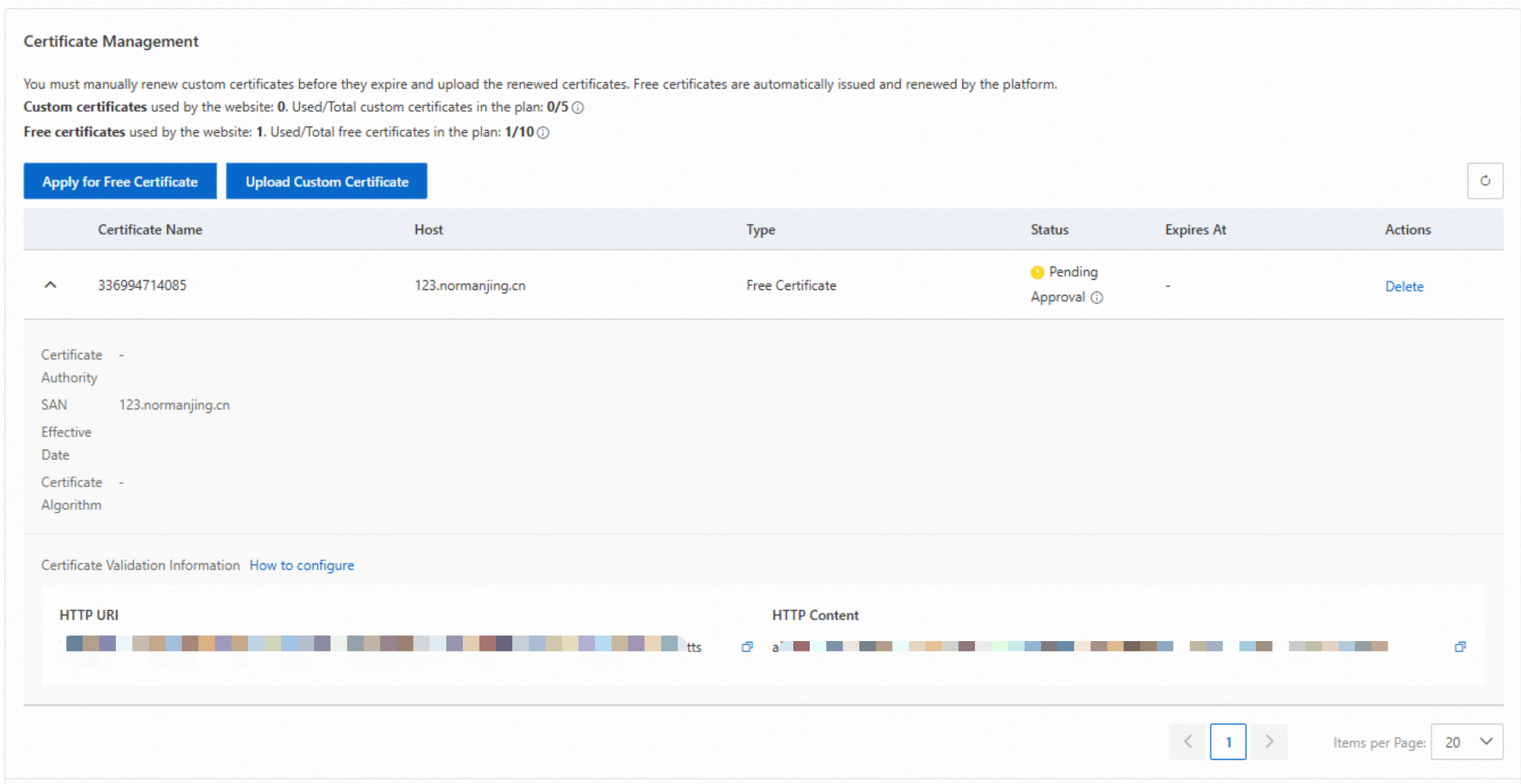The image size is (1521, 784).
Task: Click Upload Custom Certificate button
Action: (326, 182)
